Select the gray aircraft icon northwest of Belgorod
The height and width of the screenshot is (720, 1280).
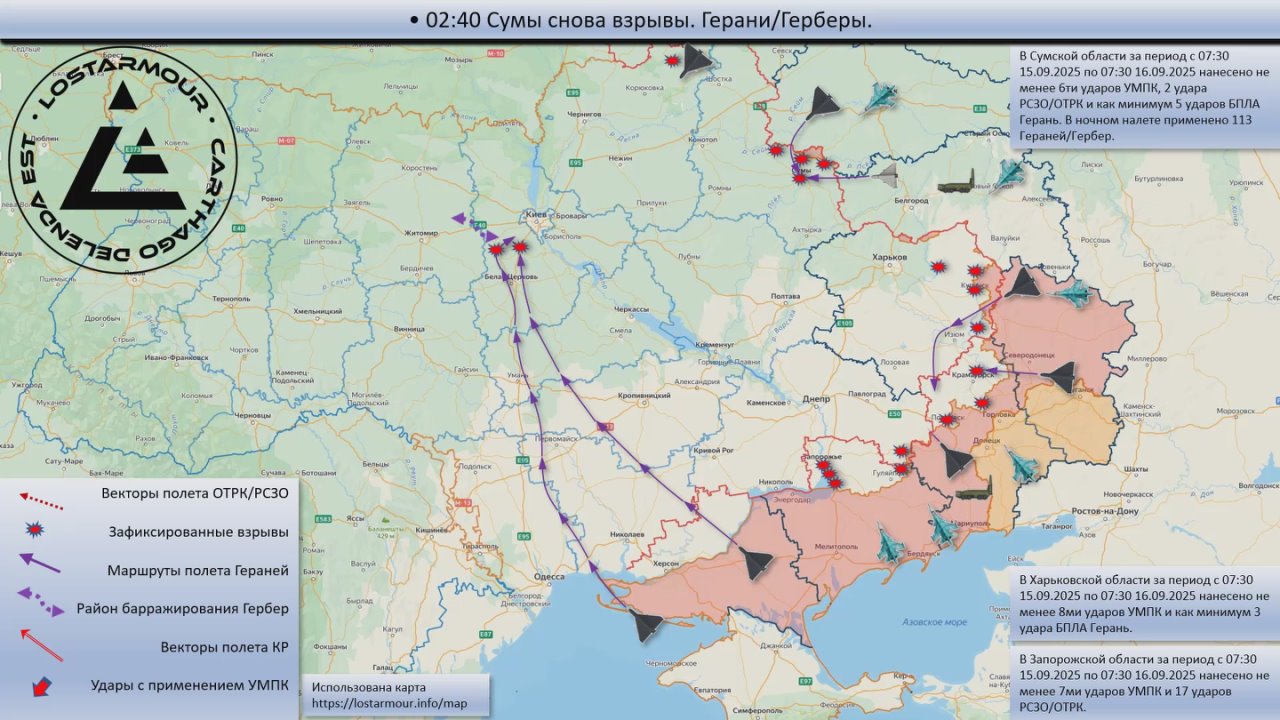point(885,176)
